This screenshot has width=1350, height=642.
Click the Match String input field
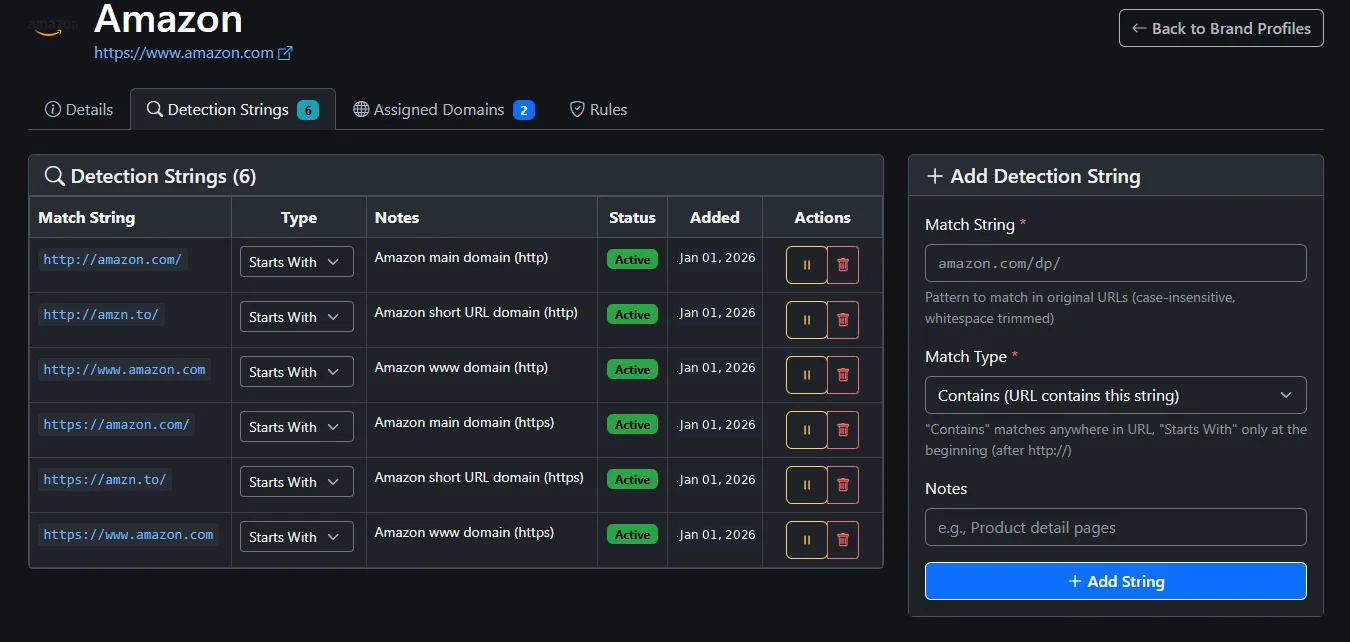[1115, 262]
